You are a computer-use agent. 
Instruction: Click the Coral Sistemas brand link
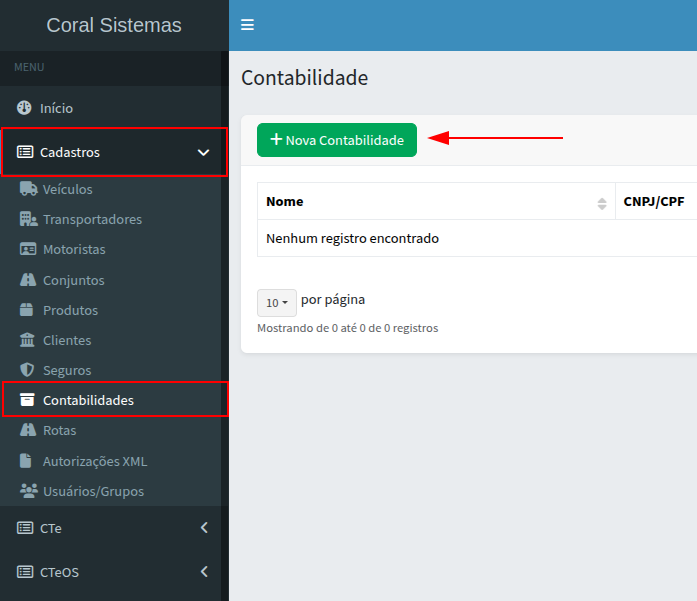[114, 25]
